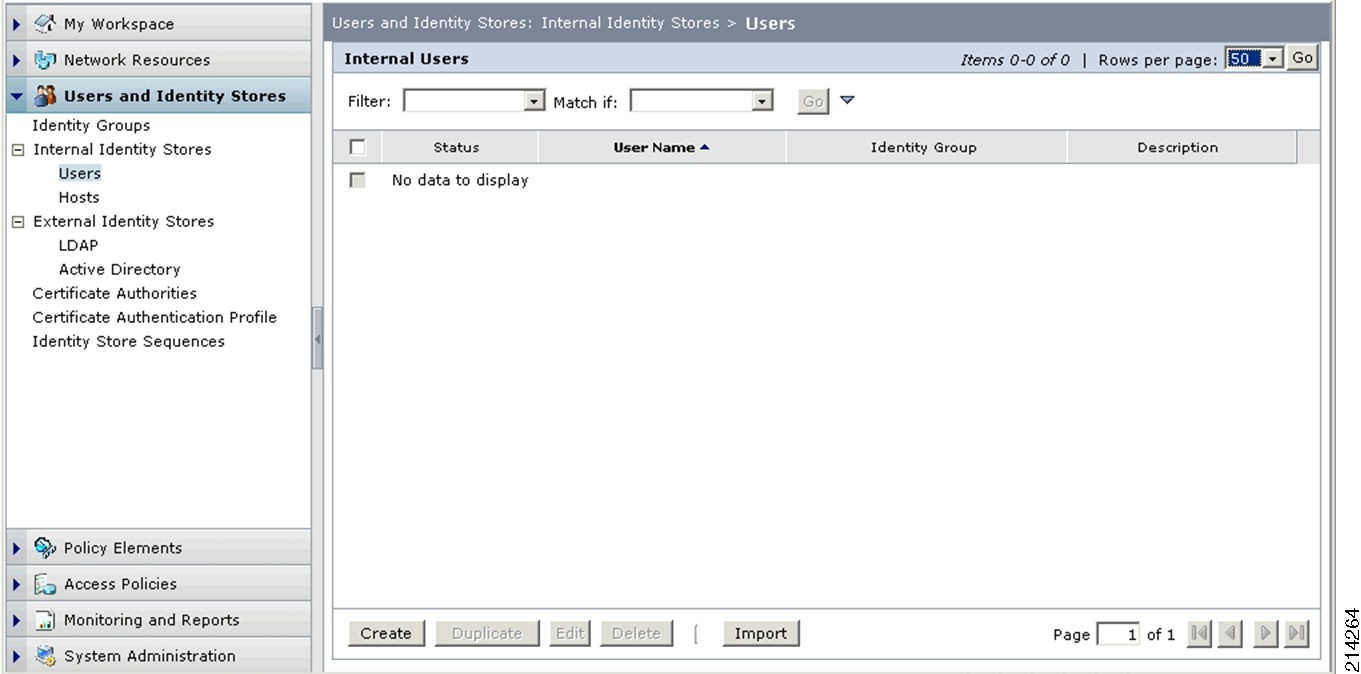Screen dimensions: 1361x674
Task: Click the My Workspace icon
Action: 45,23
